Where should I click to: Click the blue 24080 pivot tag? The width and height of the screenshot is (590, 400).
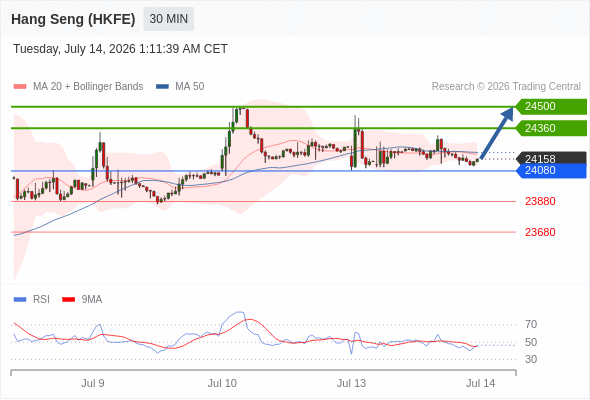(551, 170)
